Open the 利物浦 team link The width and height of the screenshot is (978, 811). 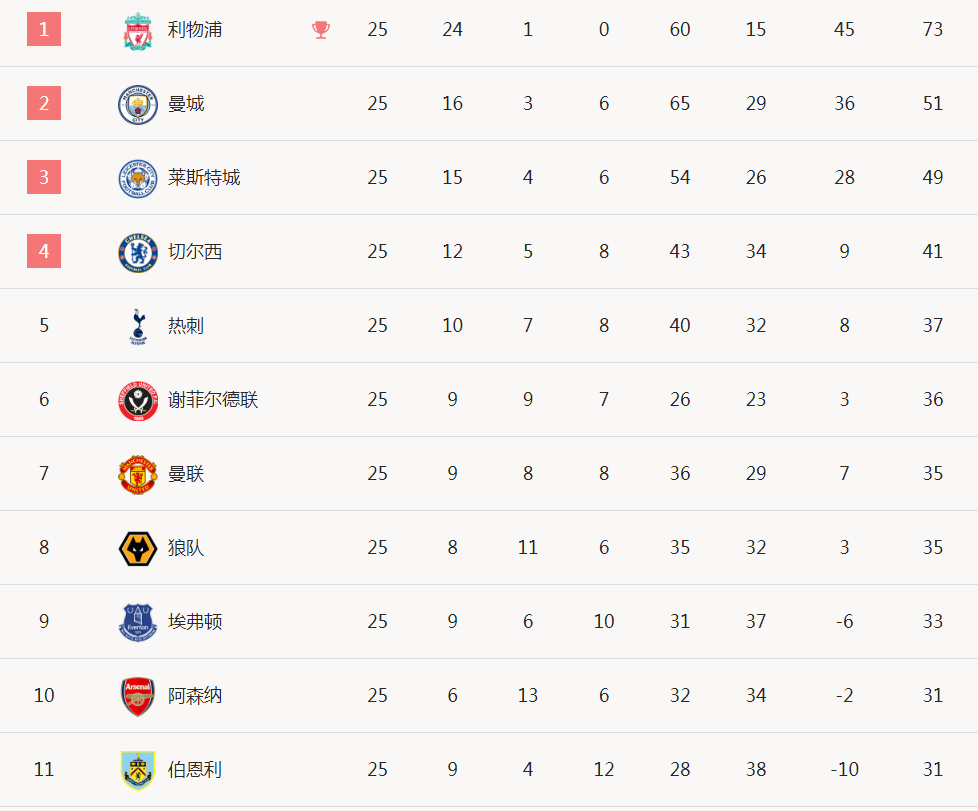(195, 29)
